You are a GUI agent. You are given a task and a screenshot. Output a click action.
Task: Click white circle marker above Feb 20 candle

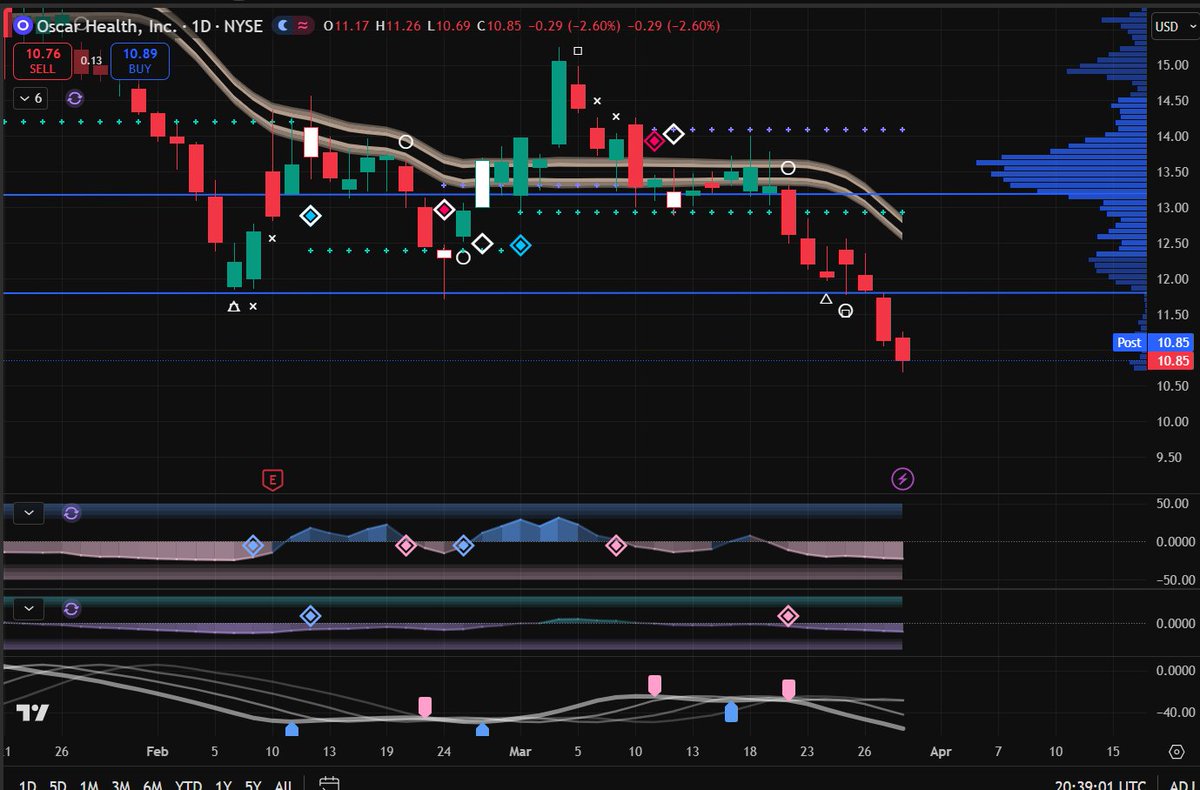405,142
